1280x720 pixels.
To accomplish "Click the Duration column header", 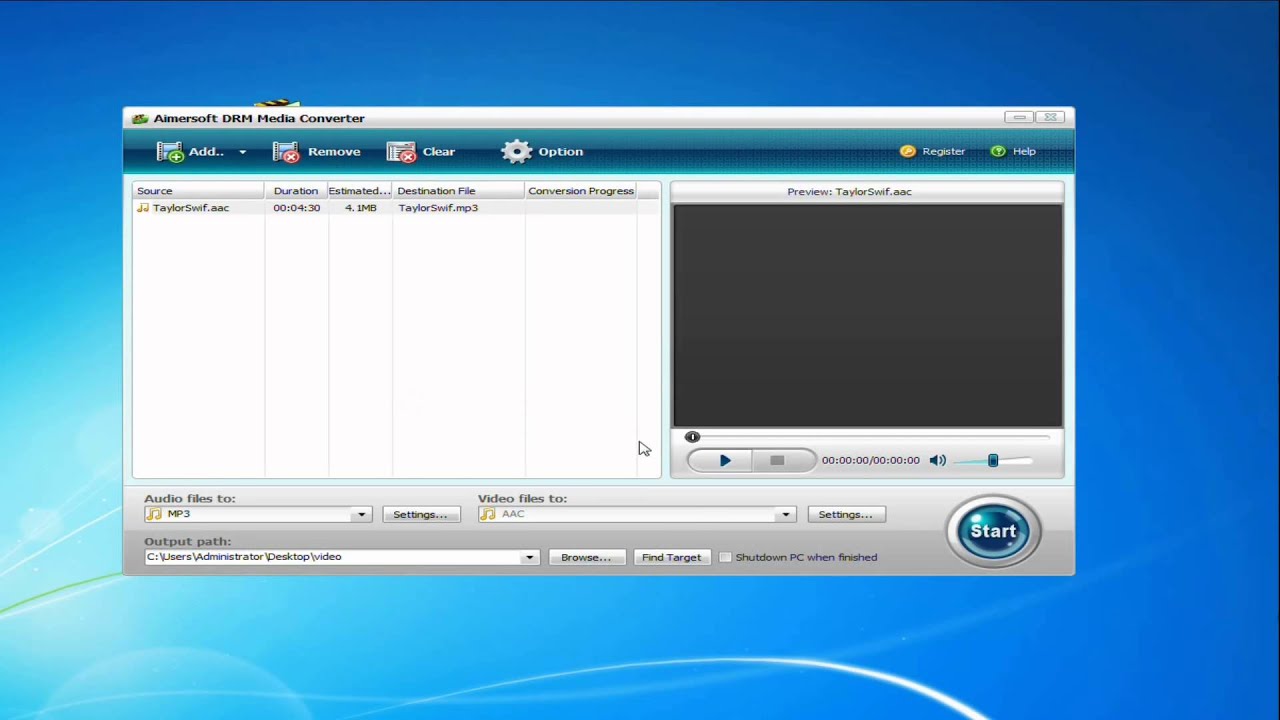I will (x=296, y=191).
